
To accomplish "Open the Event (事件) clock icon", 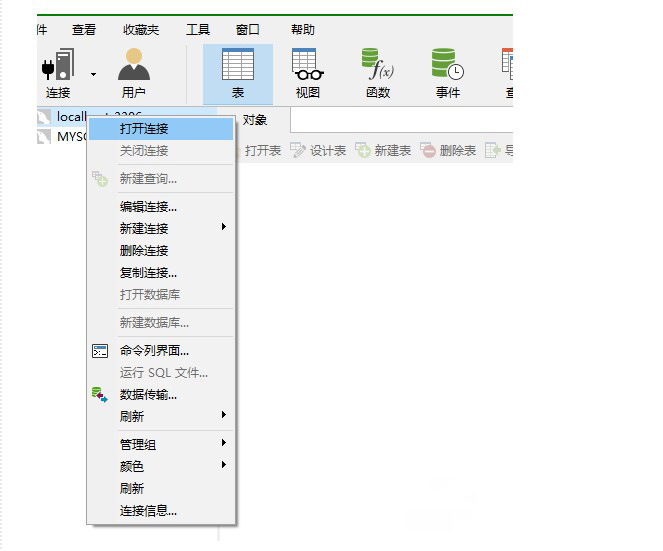I will click(447, 67).
